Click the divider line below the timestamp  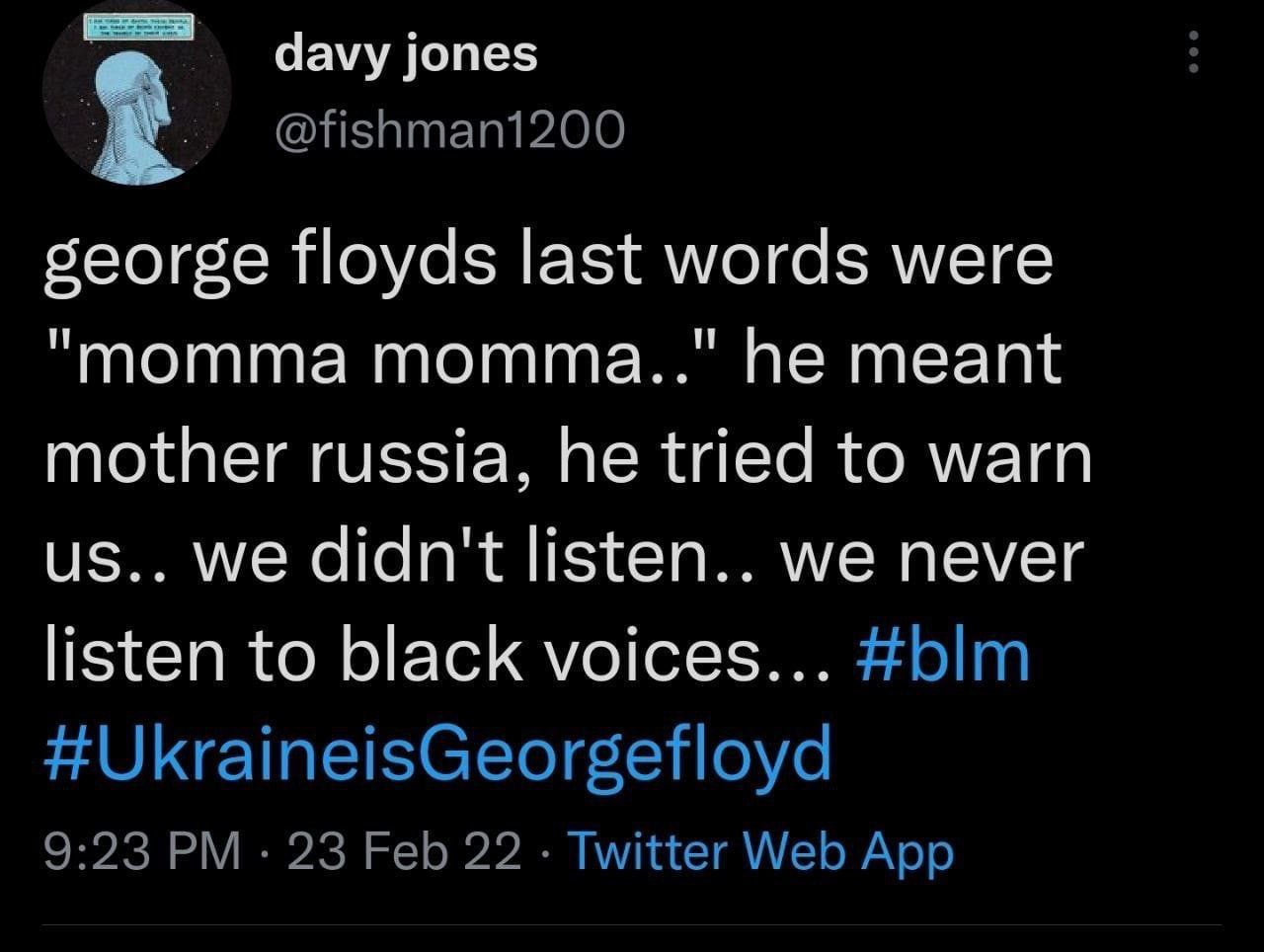click(x=632, y=925)
